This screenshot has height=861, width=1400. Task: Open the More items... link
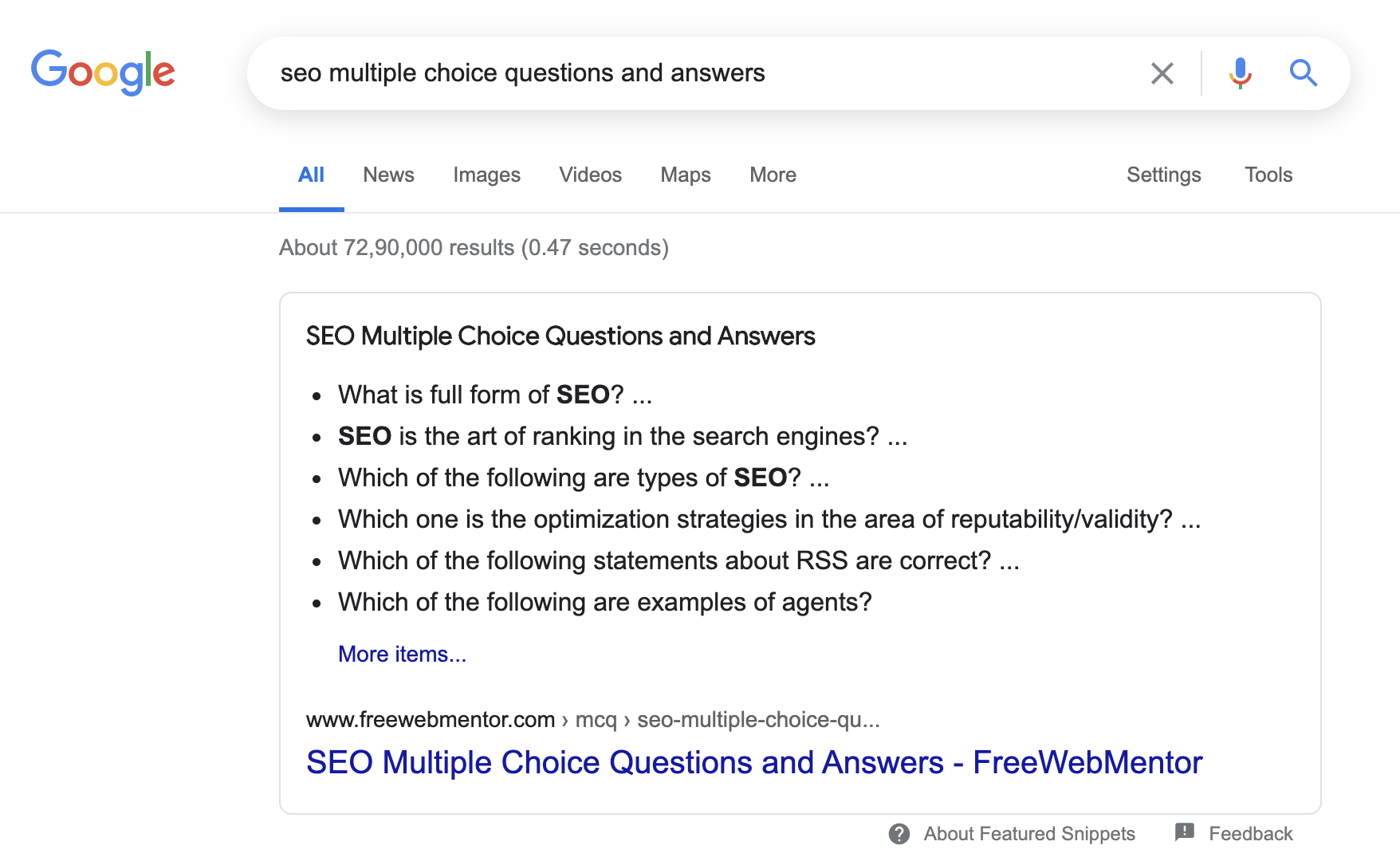pos(402,654)
